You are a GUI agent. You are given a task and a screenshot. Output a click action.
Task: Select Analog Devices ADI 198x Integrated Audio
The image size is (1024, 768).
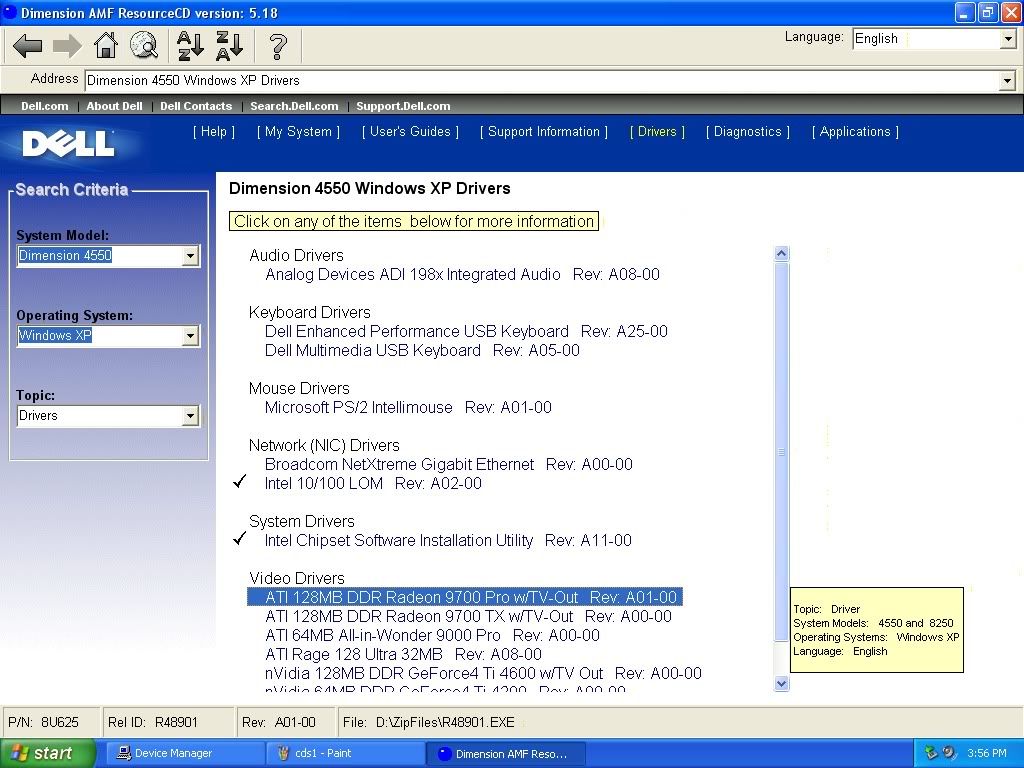(462, 274)
